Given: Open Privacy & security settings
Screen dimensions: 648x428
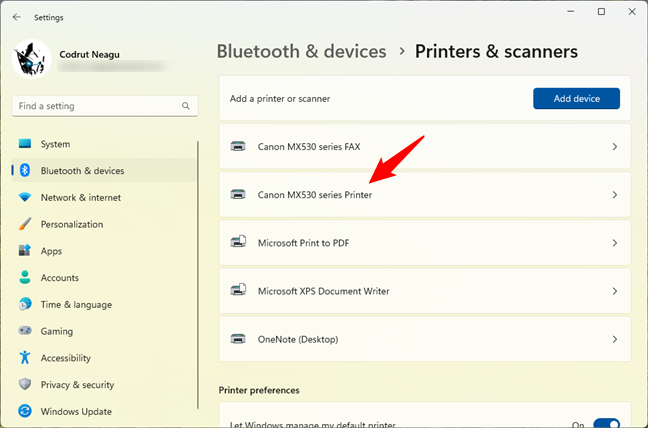Looking at the screenshot, I should [x=104, y=384].
